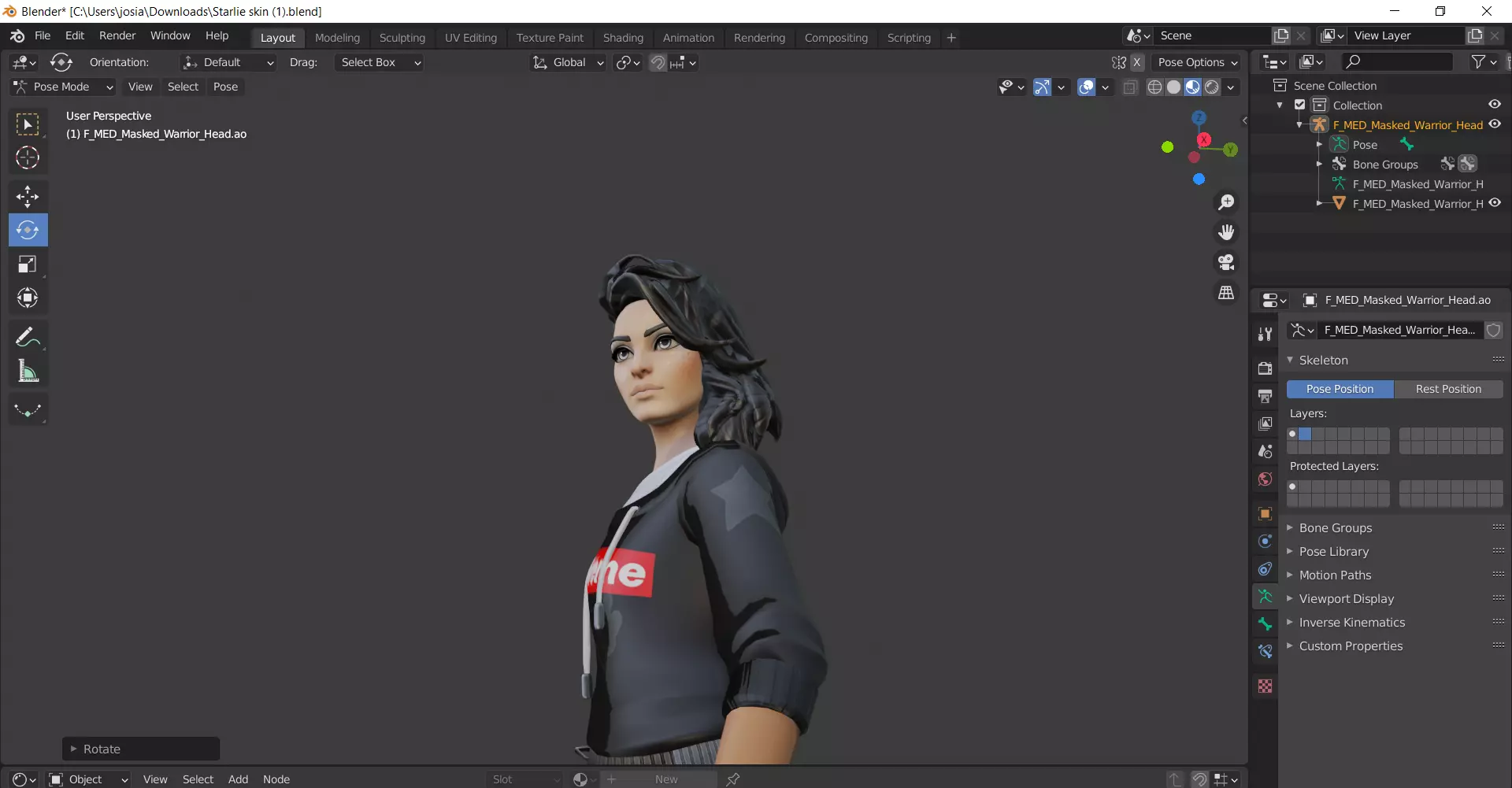Viewport: 1512px width, 788px height.
Task: Switch perspective/orthographic grid icon
Action: (x=1226, y=292)
